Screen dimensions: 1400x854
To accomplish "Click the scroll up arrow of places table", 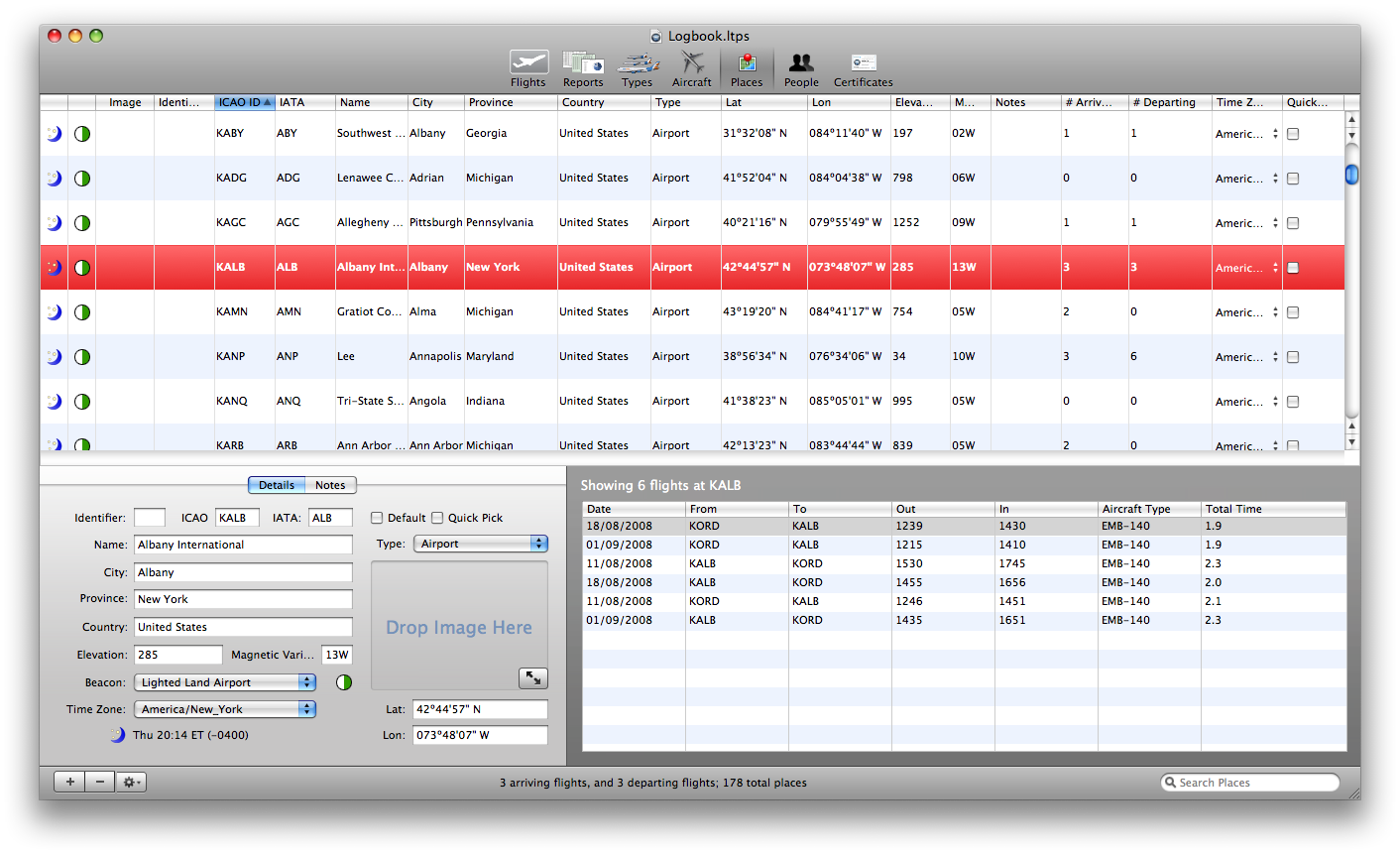I will pos(1351,120).
